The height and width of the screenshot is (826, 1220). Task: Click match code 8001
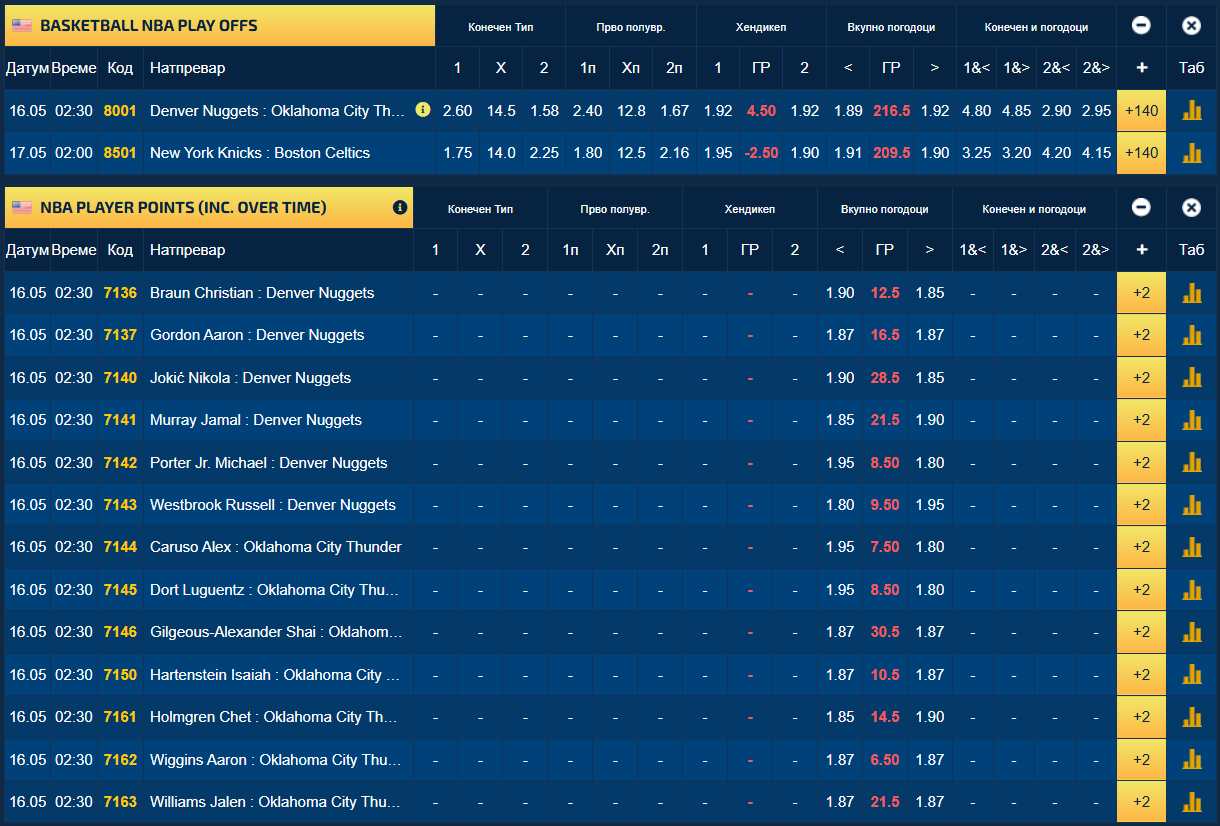pyautogui.click(x=120, y=111)
